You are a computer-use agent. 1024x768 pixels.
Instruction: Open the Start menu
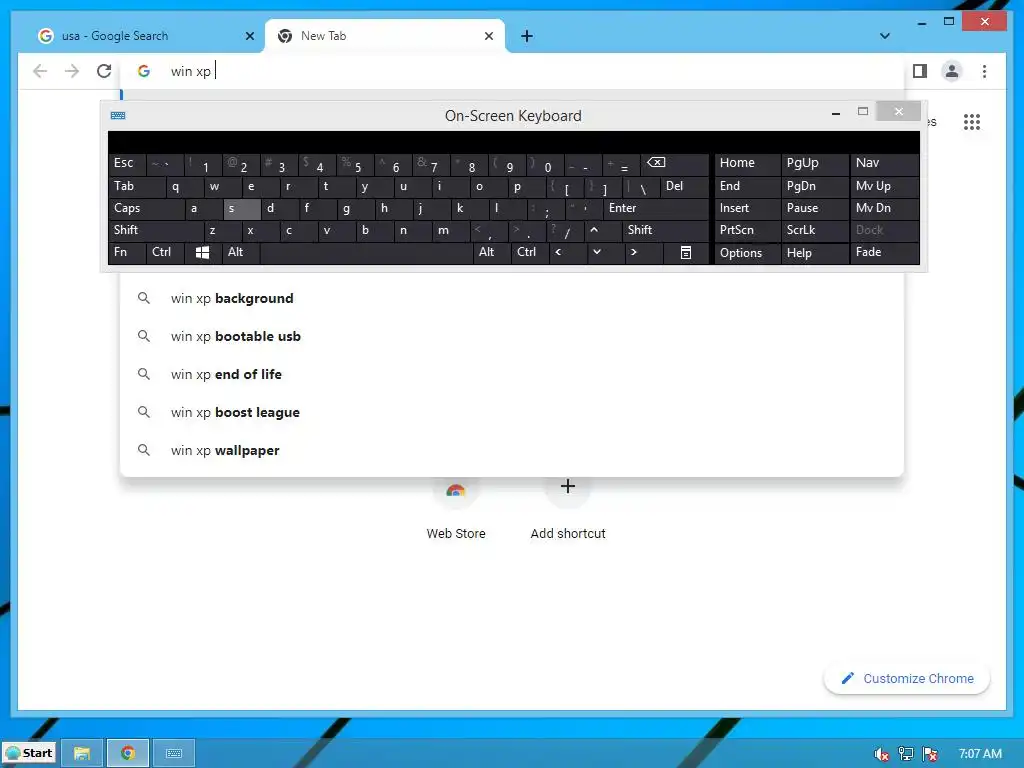click(28, 753)
